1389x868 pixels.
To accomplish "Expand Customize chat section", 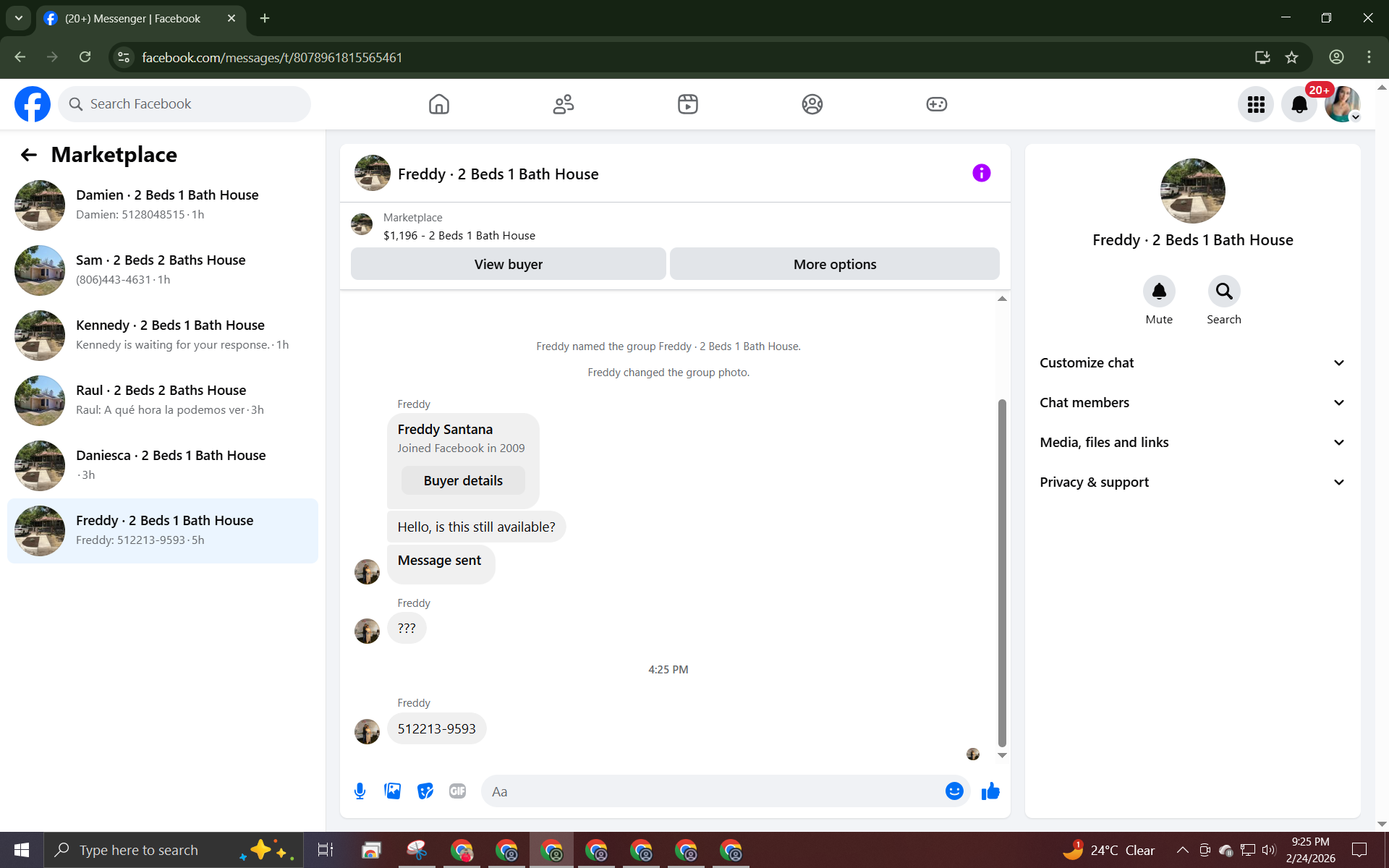I will click(x=1192, y=363).
